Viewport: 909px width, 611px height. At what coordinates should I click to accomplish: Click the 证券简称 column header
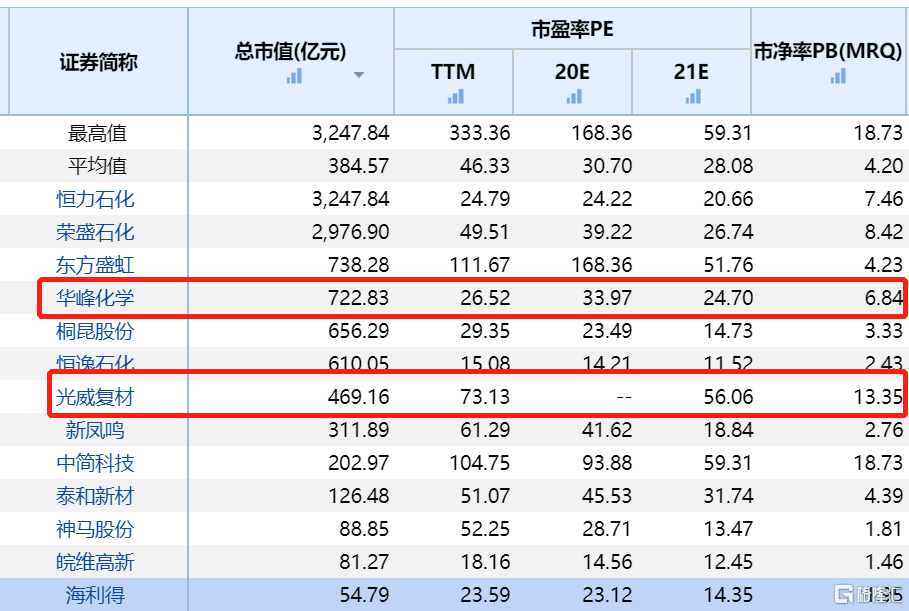click(99, 62)
